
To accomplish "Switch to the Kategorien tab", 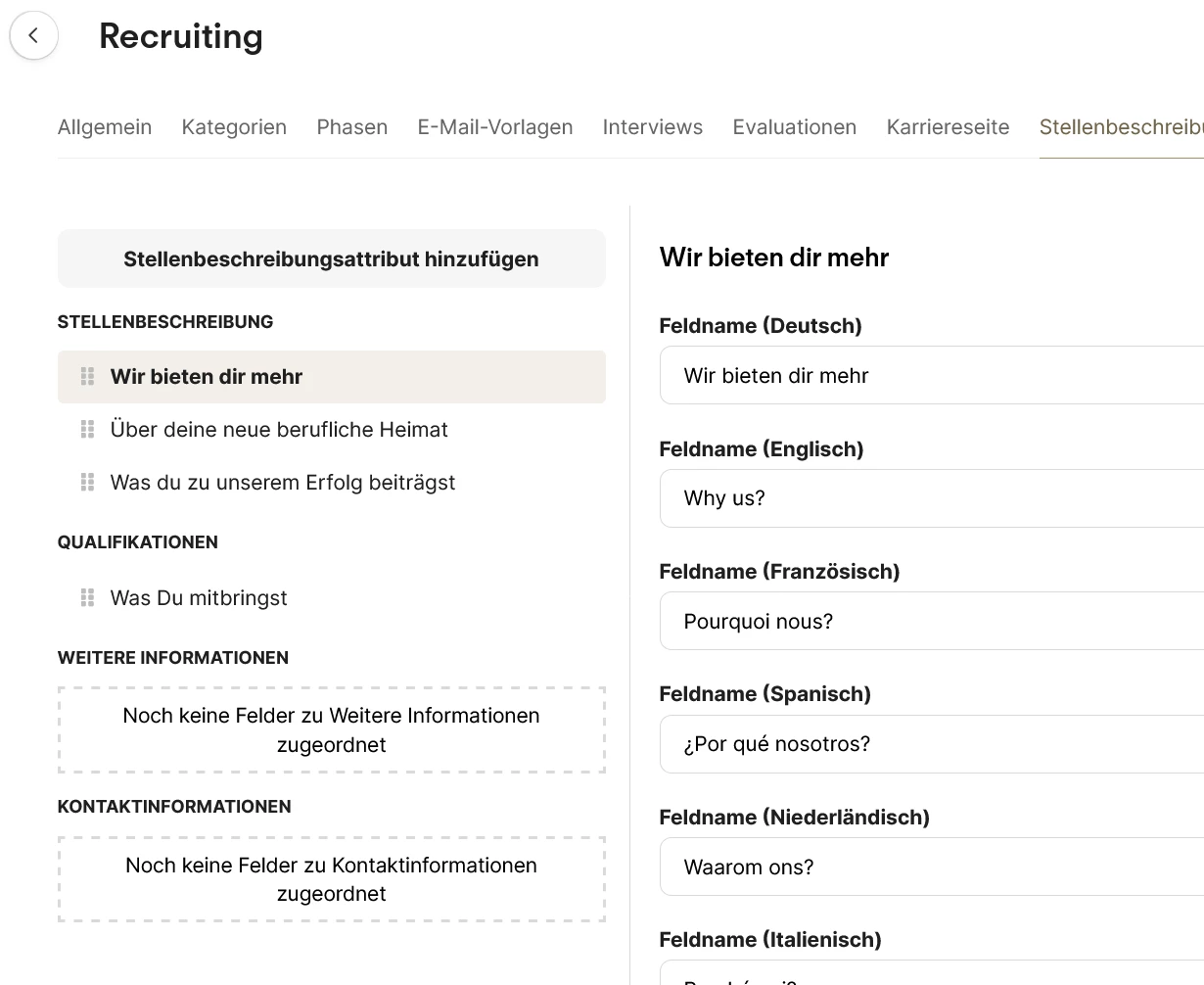I will (x=234, y=127).
